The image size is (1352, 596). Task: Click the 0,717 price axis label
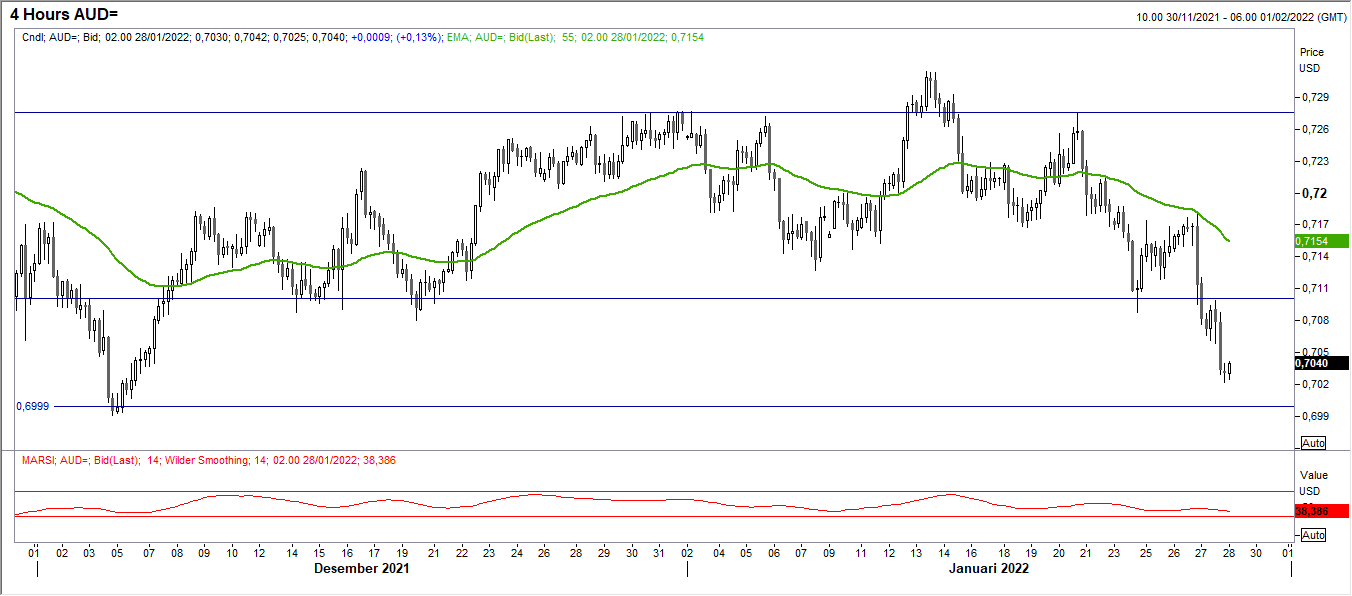click(x=1315, y=224)
